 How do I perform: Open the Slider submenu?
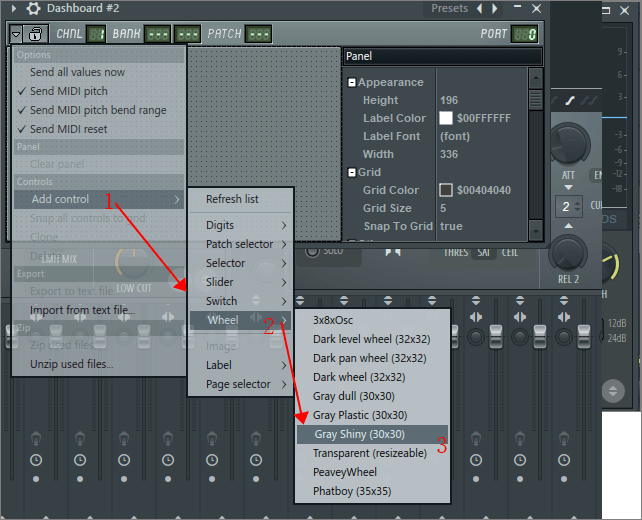click(x=220, y=282)
